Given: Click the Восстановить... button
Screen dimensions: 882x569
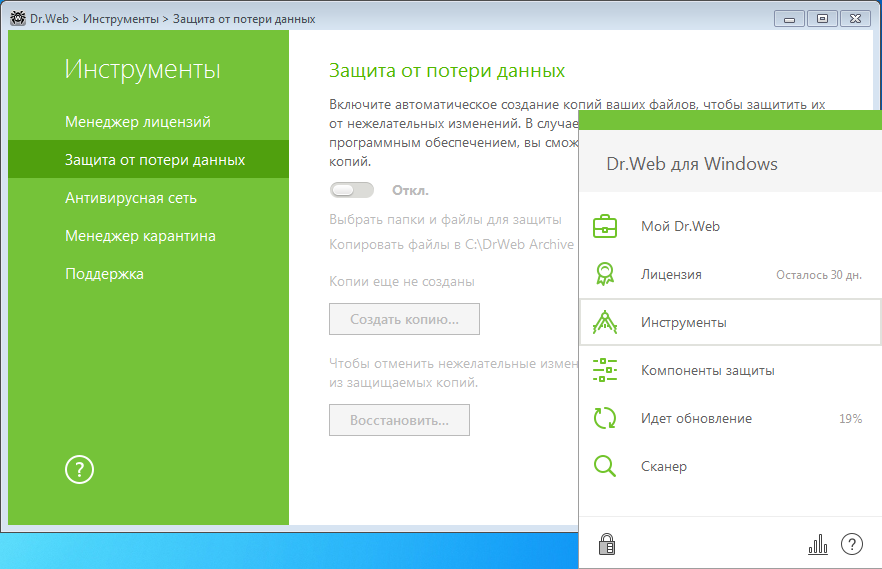Looking at the screenshot, I should 399,420.
